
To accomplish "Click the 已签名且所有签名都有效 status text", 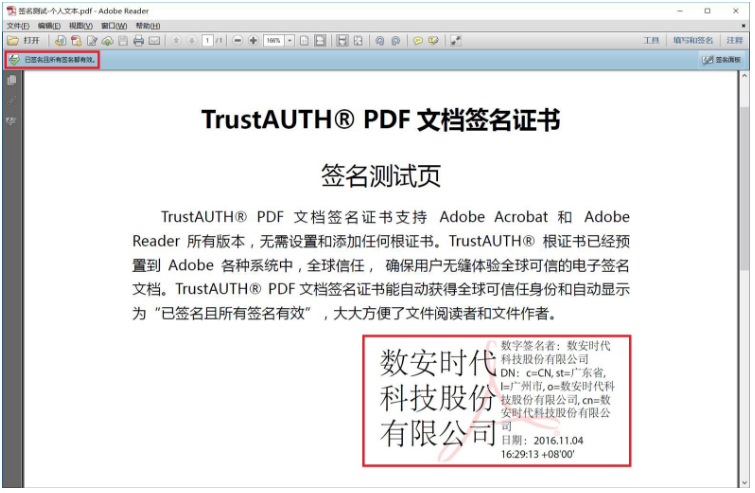I will click(x=60, y=60).
